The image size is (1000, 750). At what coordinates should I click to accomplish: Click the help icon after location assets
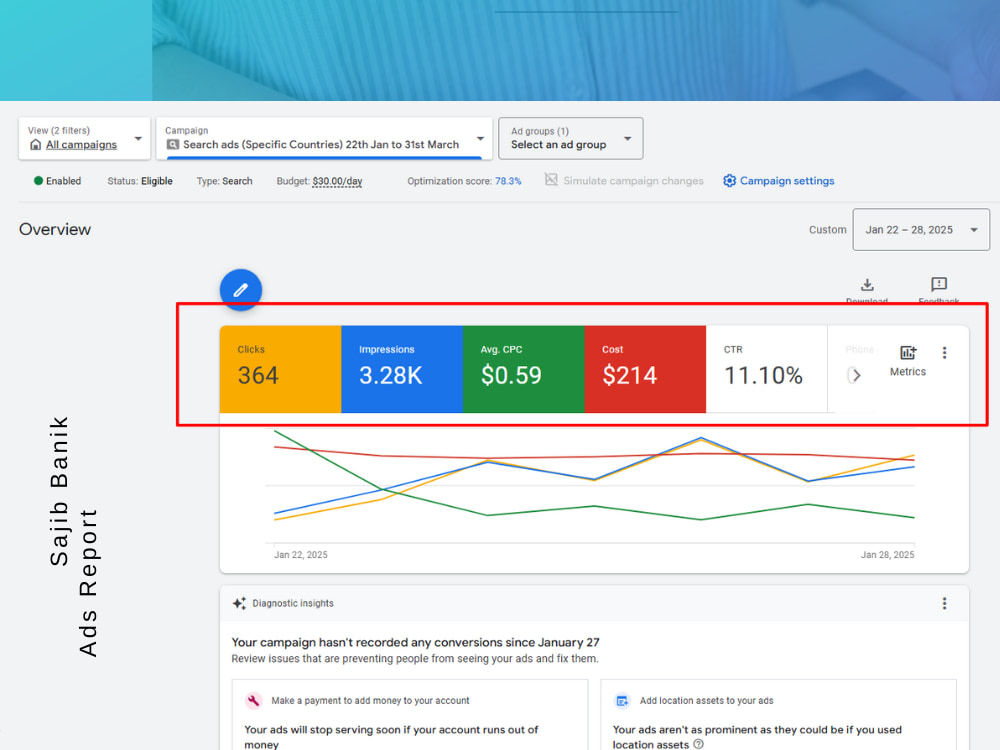click(698, 744)
